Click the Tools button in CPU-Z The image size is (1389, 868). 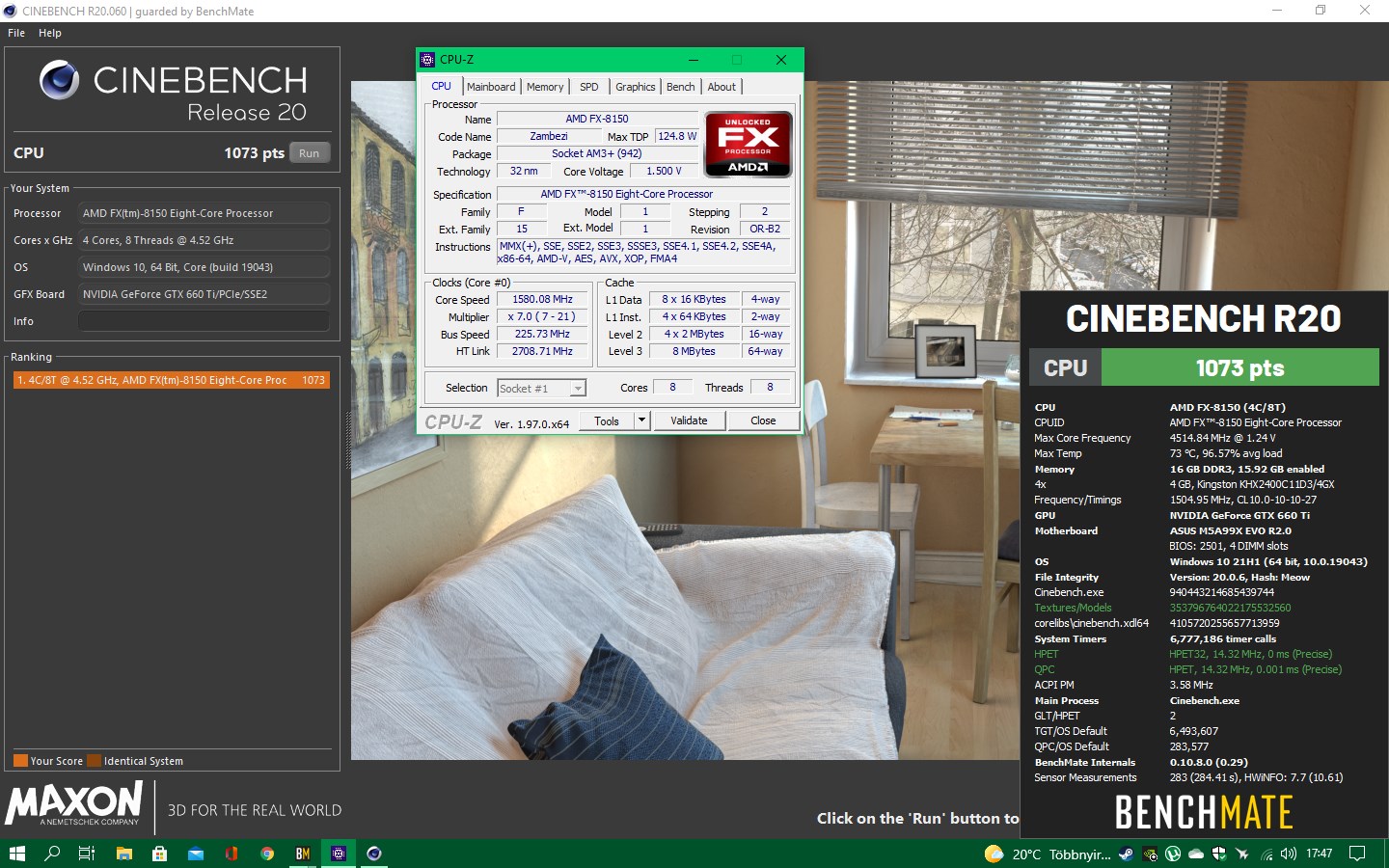pyautogui.click(x=607, y=420)
